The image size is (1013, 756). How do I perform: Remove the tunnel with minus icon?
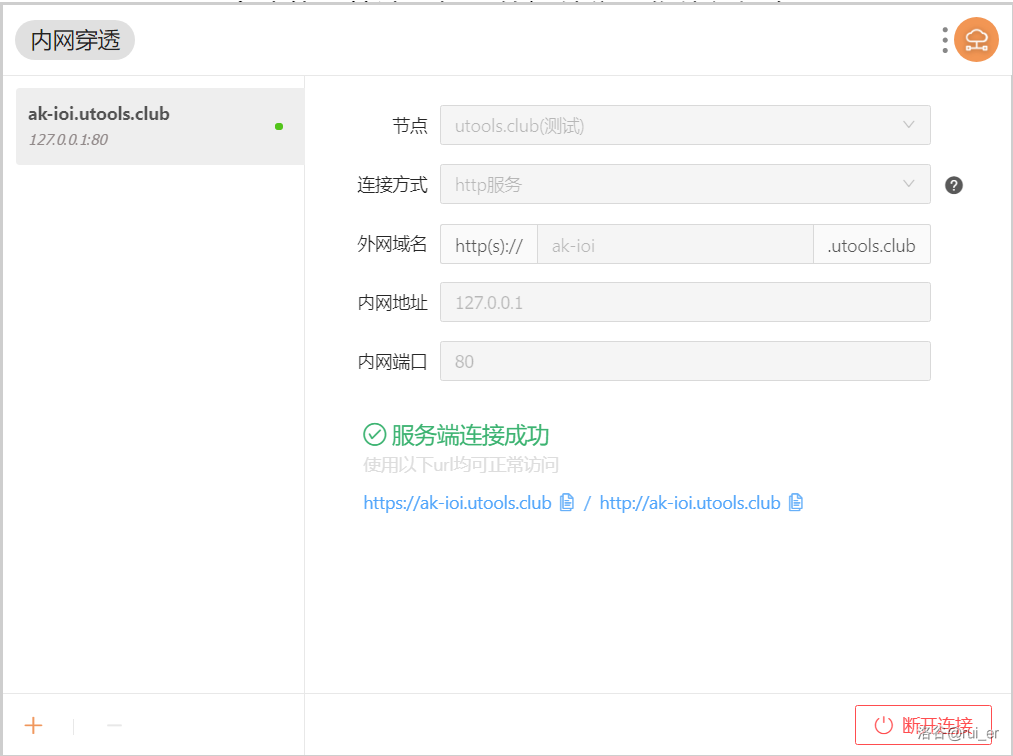114,725
